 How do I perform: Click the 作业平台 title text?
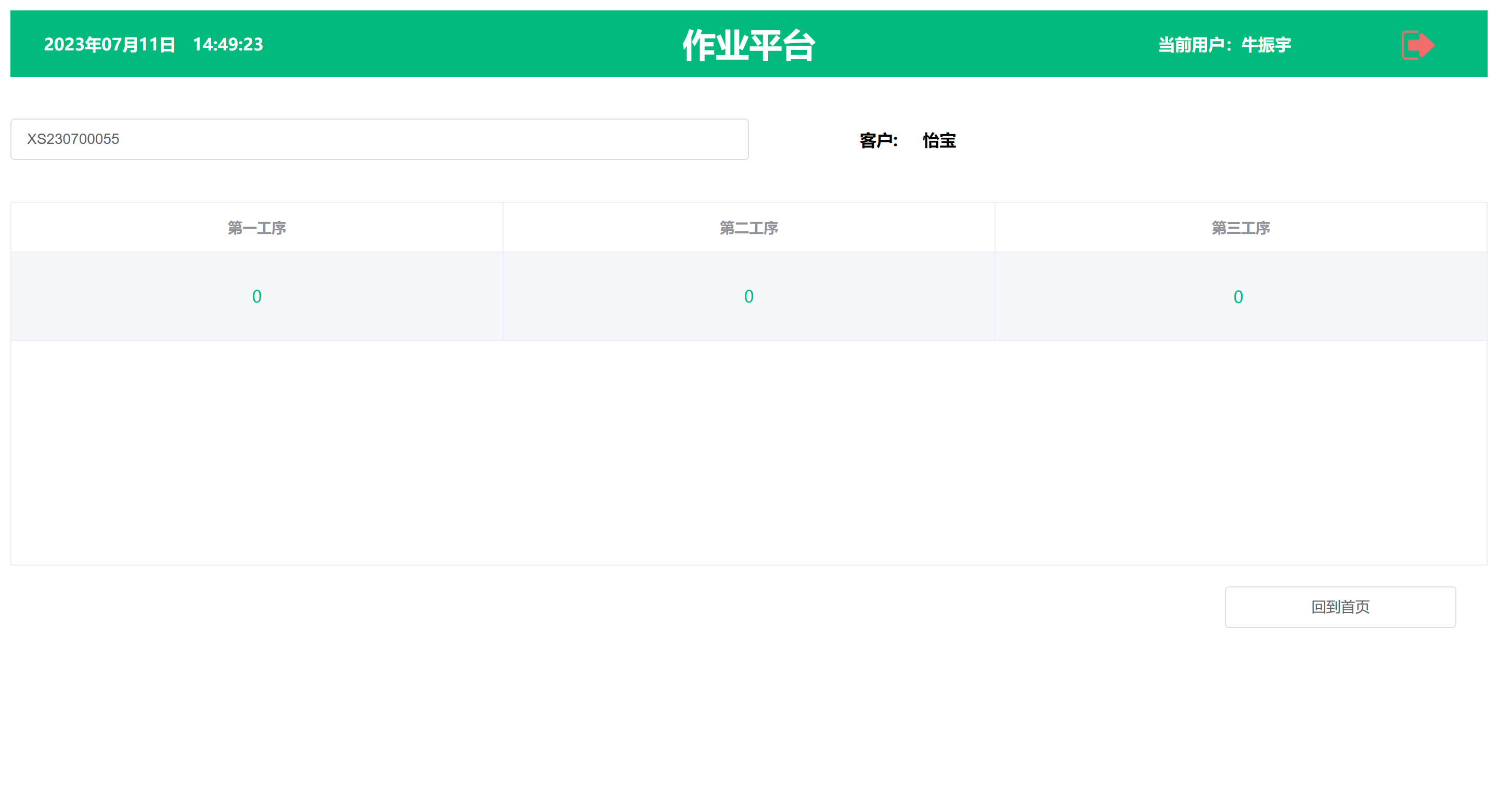[x=748, y=45]
